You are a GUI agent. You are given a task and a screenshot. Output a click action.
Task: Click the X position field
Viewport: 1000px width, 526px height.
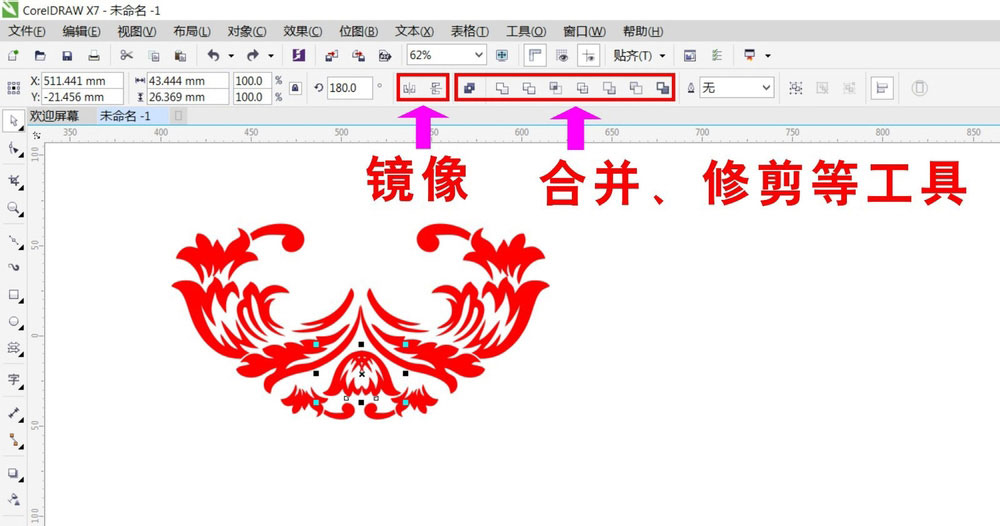tap(82, 81)
